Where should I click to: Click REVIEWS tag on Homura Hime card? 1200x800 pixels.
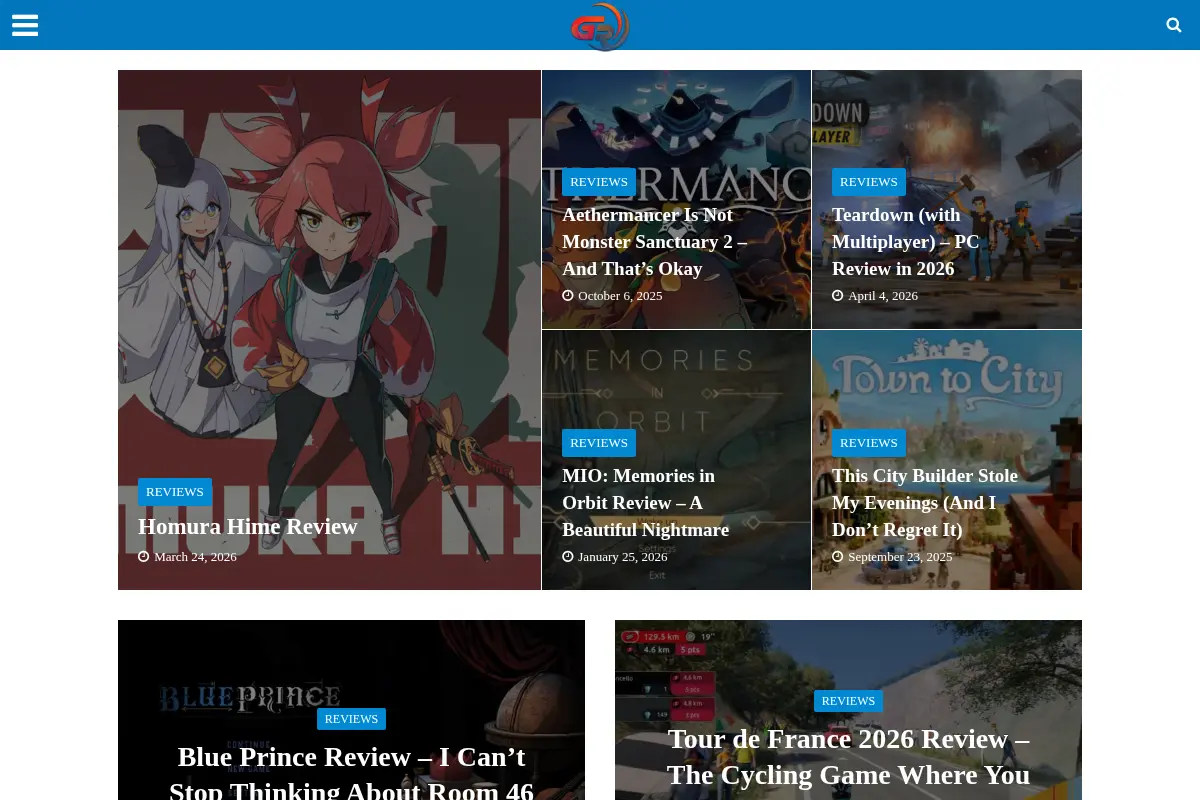(x=175, y=492)
